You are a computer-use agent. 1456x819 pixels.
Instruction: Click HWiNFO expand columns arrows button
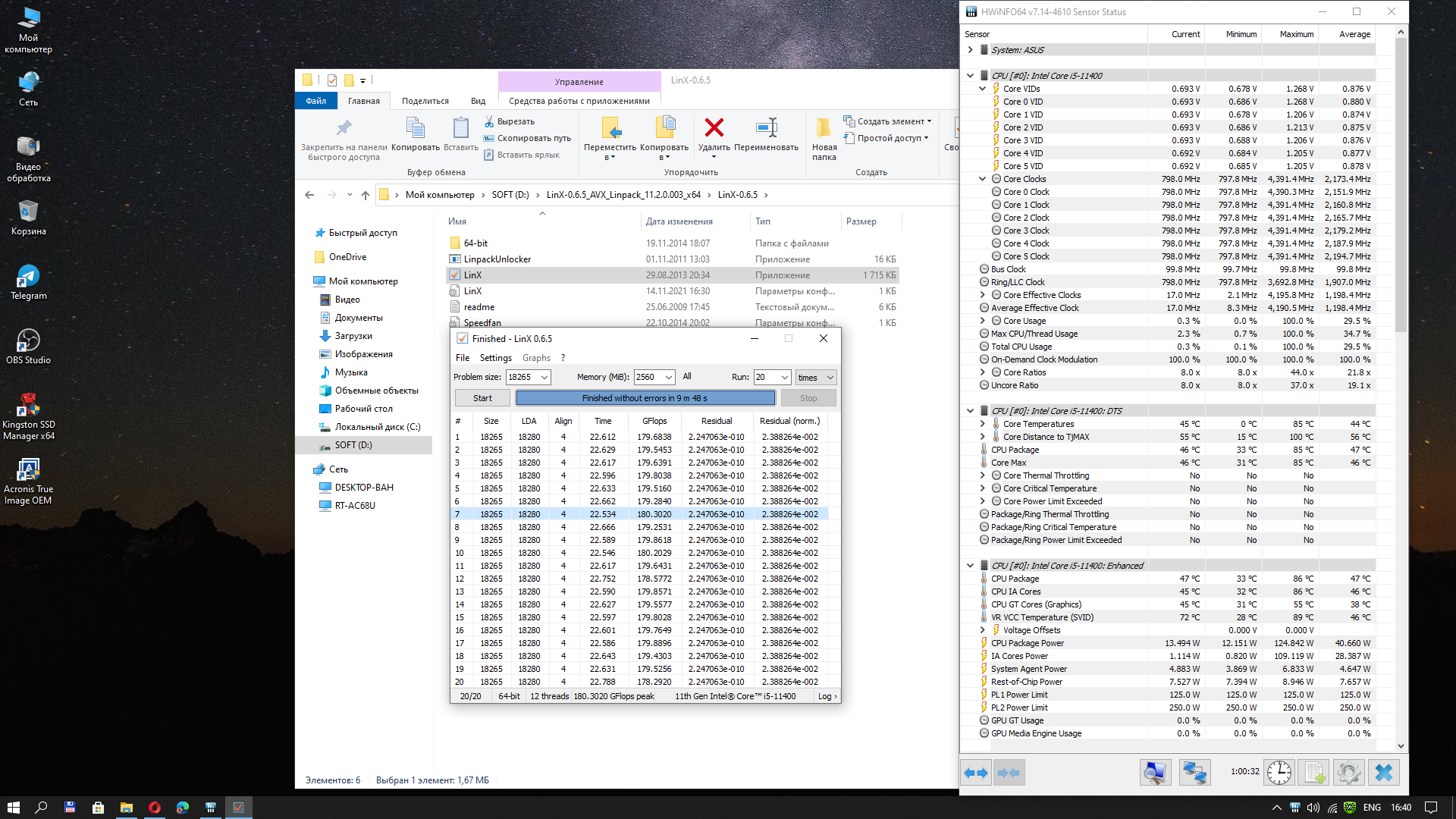(x=976, y=773)
